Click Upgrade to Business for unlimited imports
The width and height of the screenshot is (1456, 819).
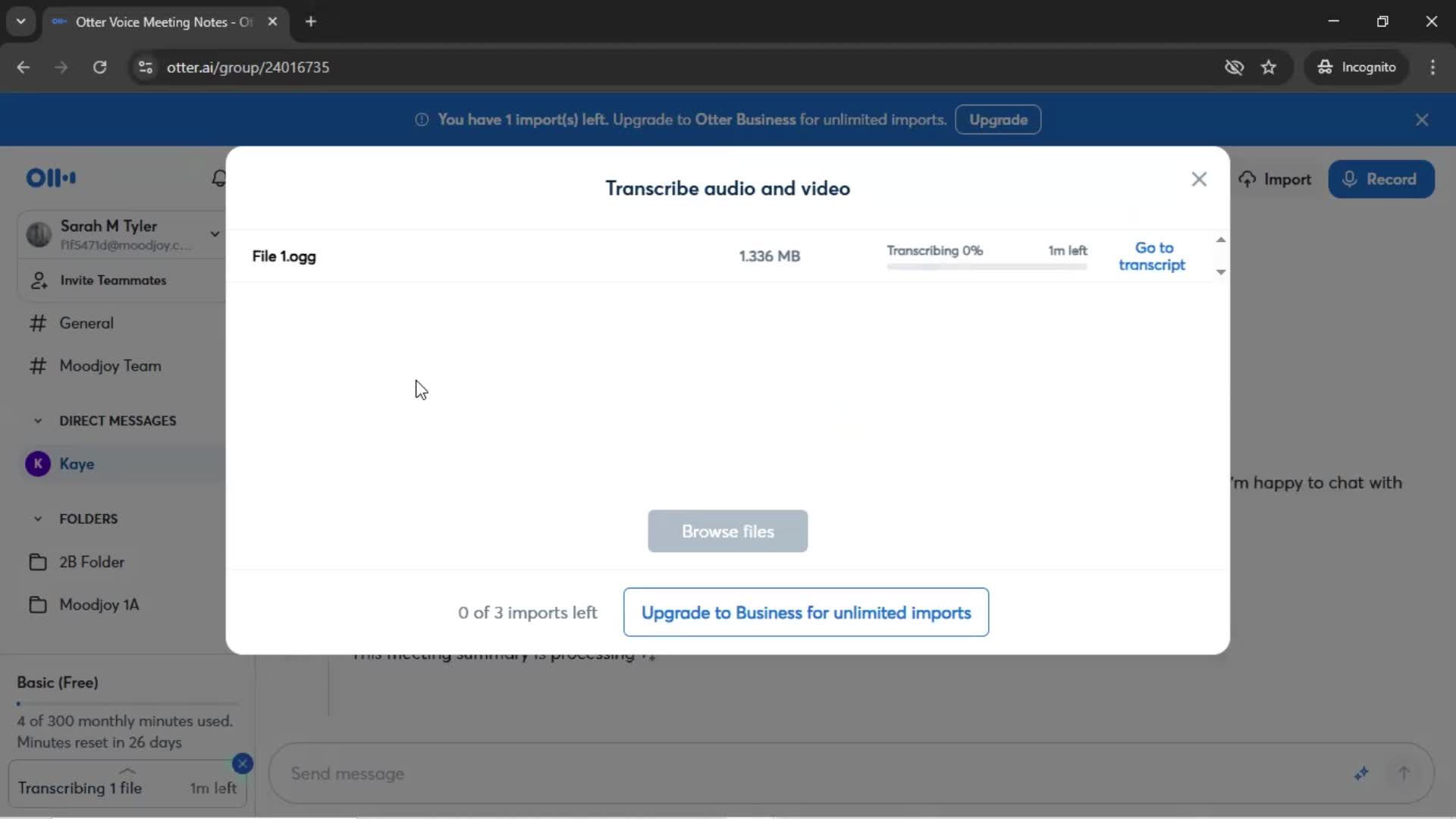click(x=806, y=613)
